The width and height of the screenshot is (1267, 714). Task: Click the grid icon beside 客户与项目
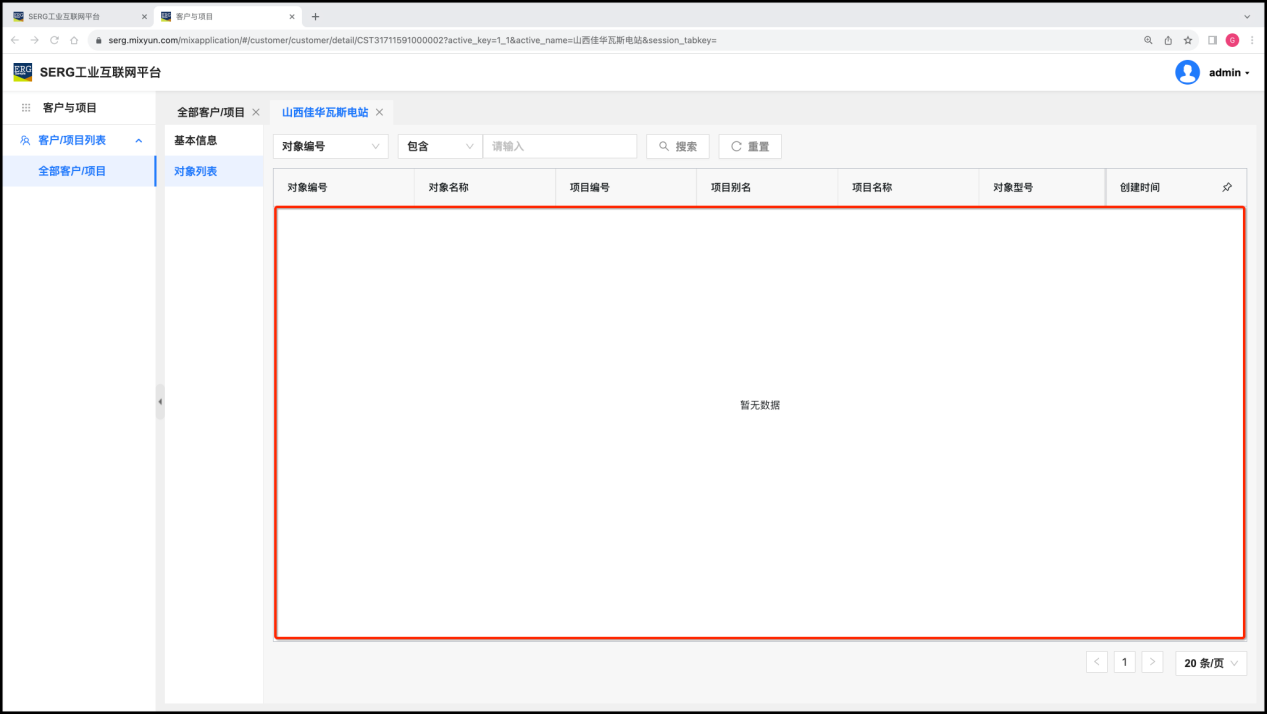coord(26,108)
